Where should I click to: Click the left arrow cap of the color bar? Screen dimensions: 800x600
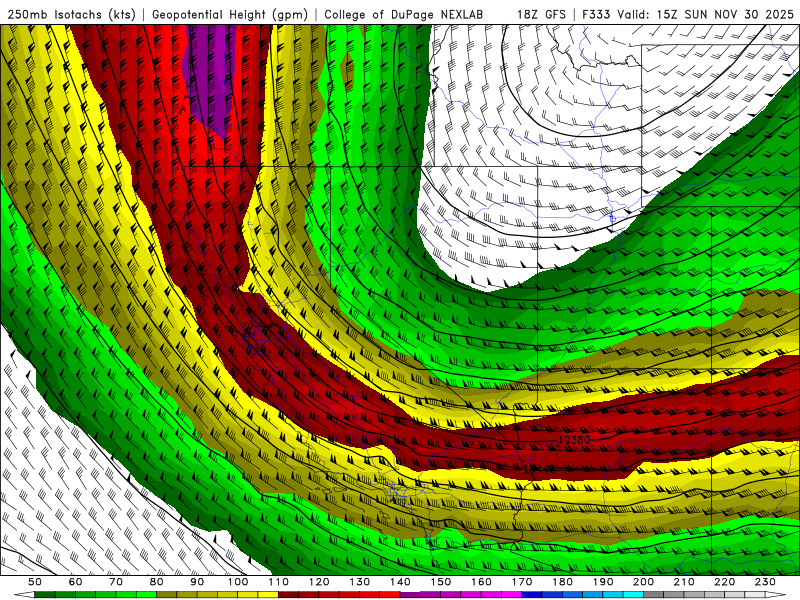(25, 595)
